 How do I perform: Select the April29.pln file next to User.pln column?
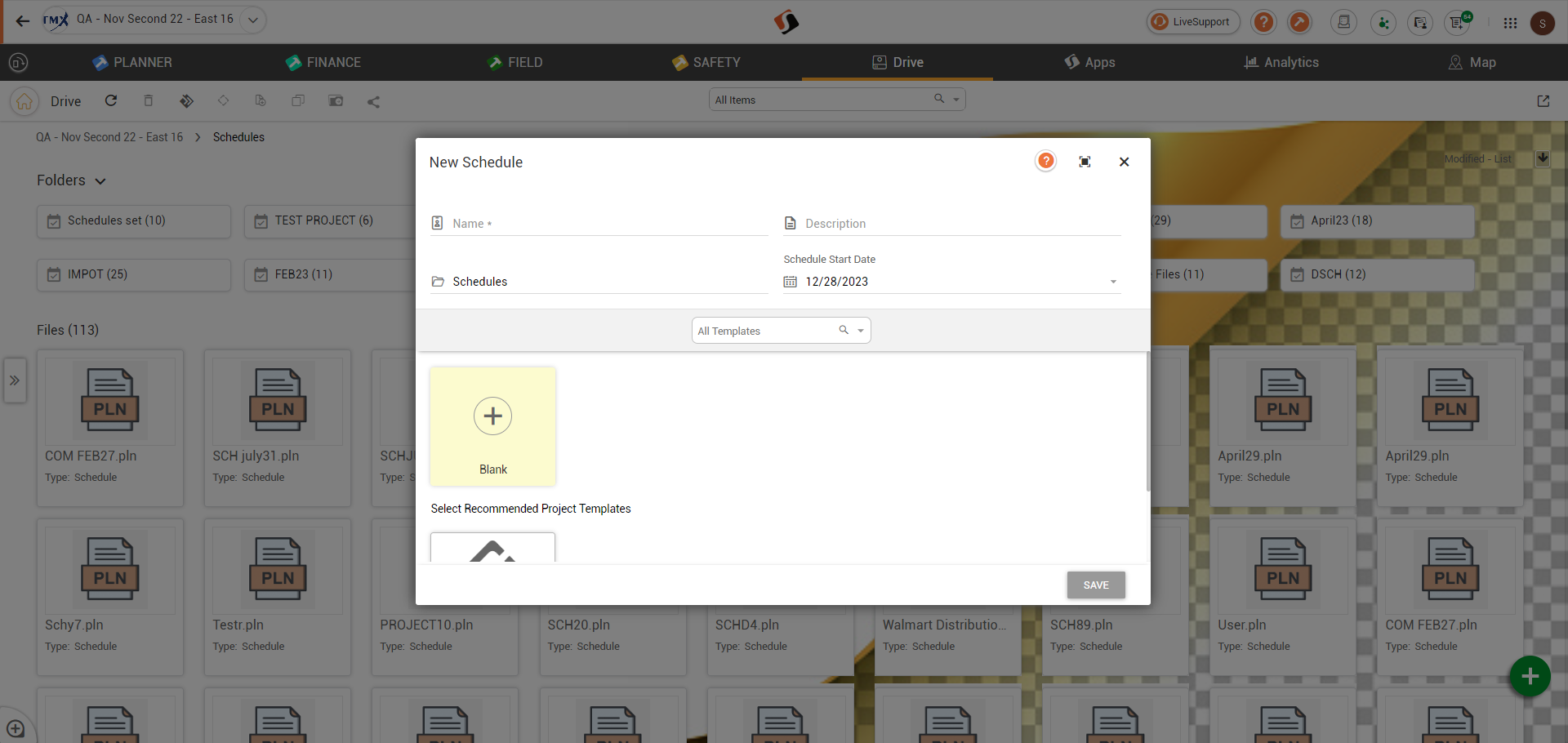(x=1282, y=428)
